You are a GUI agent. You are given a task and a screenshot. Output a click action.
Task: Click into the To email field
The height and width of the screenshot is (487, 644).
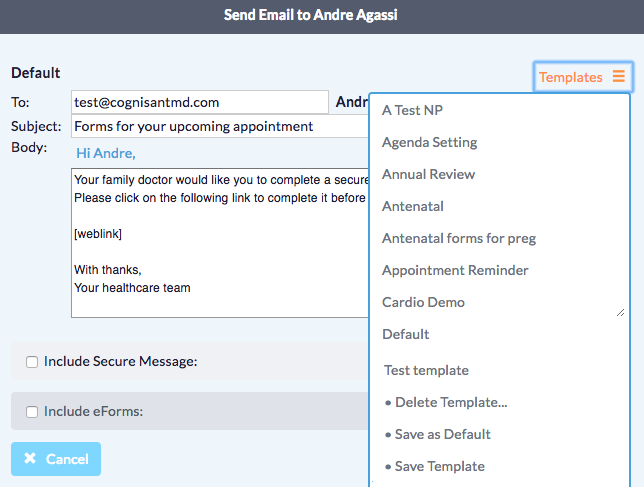point(199,102)
